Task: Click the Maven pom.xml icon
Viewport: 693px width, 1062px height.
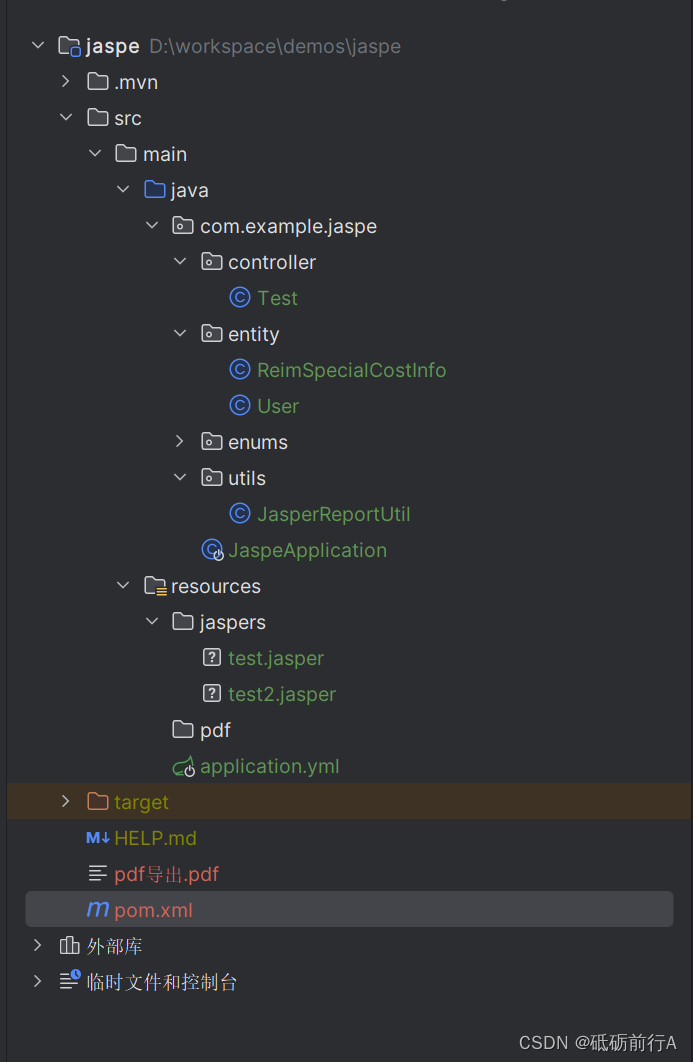Action: tap(98, 910)
